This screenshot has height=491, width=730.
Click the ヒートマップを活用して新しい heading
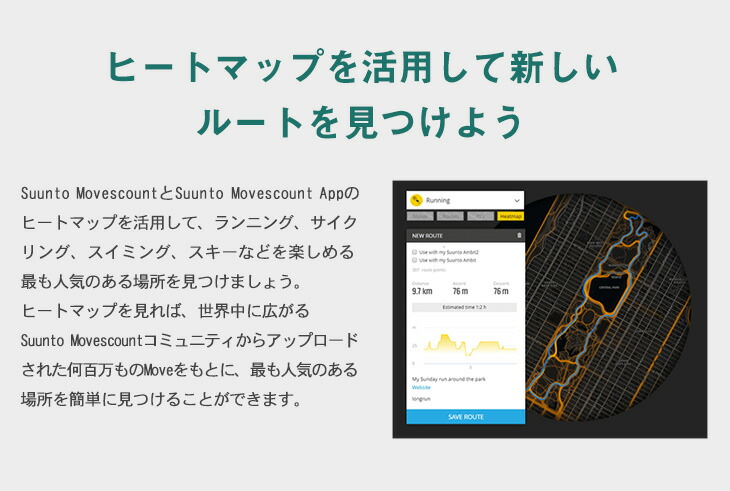[363, 67]
